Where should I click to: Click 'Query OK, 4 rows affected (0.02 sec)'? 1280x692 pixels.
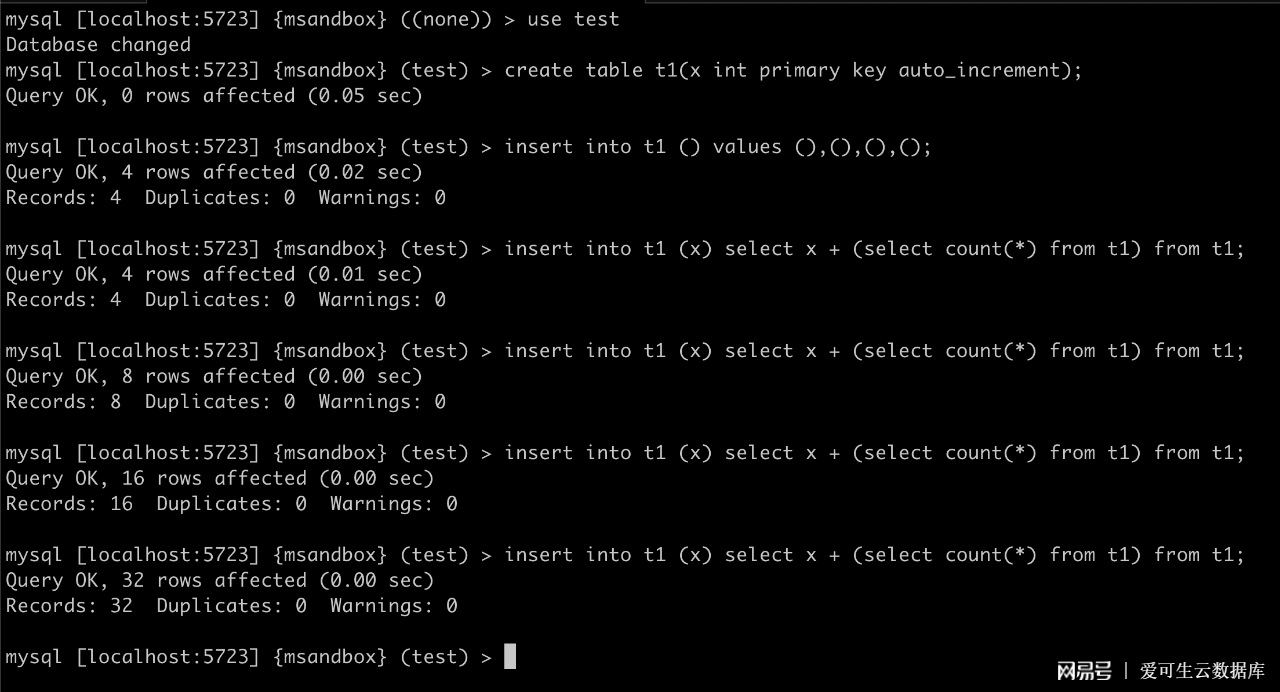pyautogui.click(x=214, y=172)
